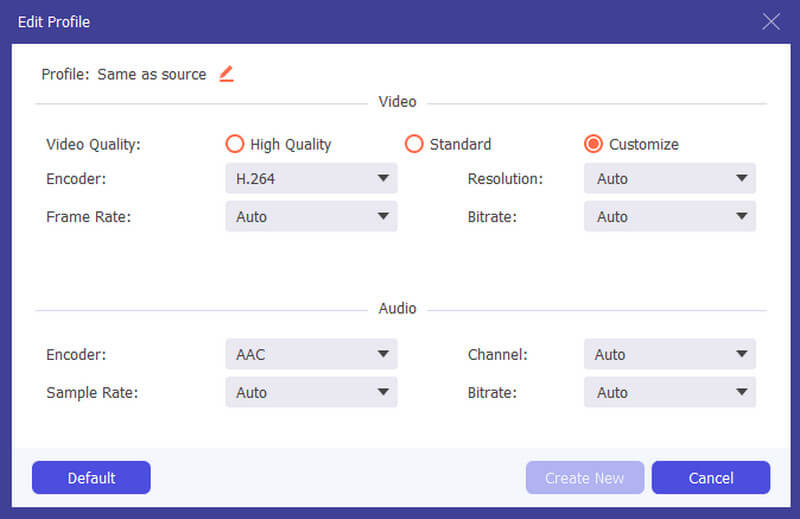Select the High Quality radio button
800x519 pixels.
[235, 144]
